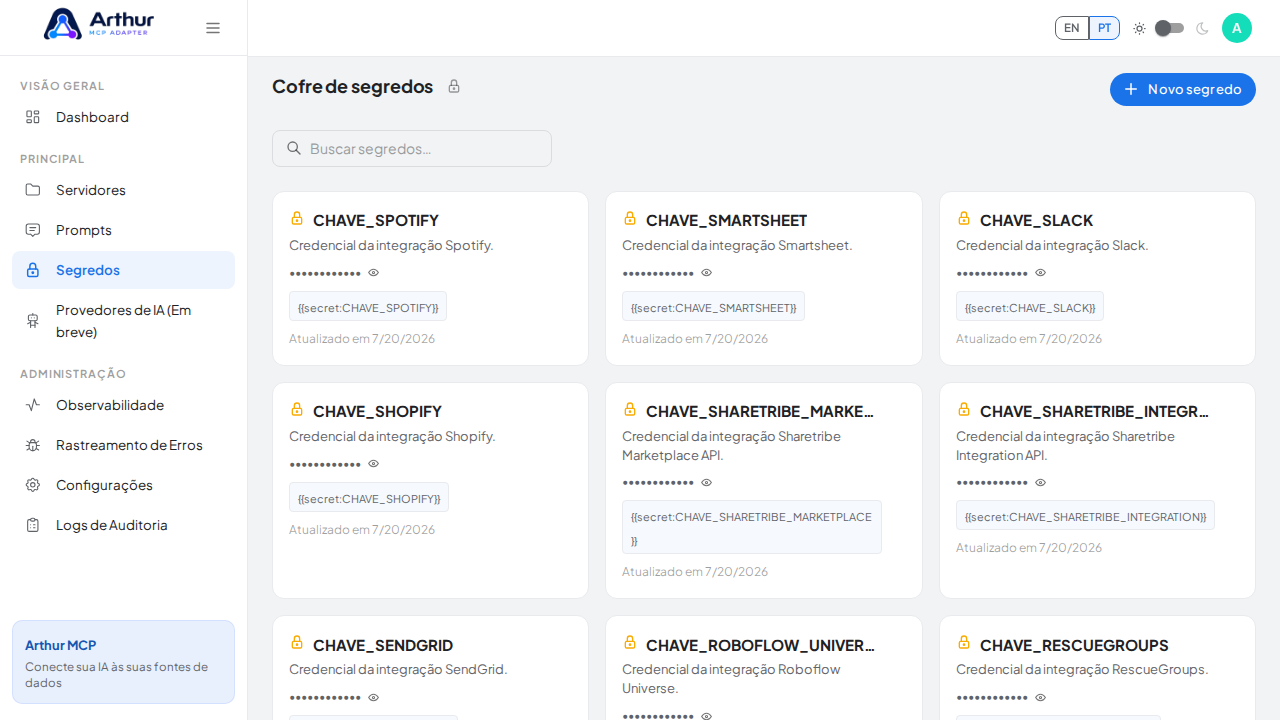Click the CHAVE_RESCUEGROUPS card title
This screenshot has width=1280, height=720.
1074,646
